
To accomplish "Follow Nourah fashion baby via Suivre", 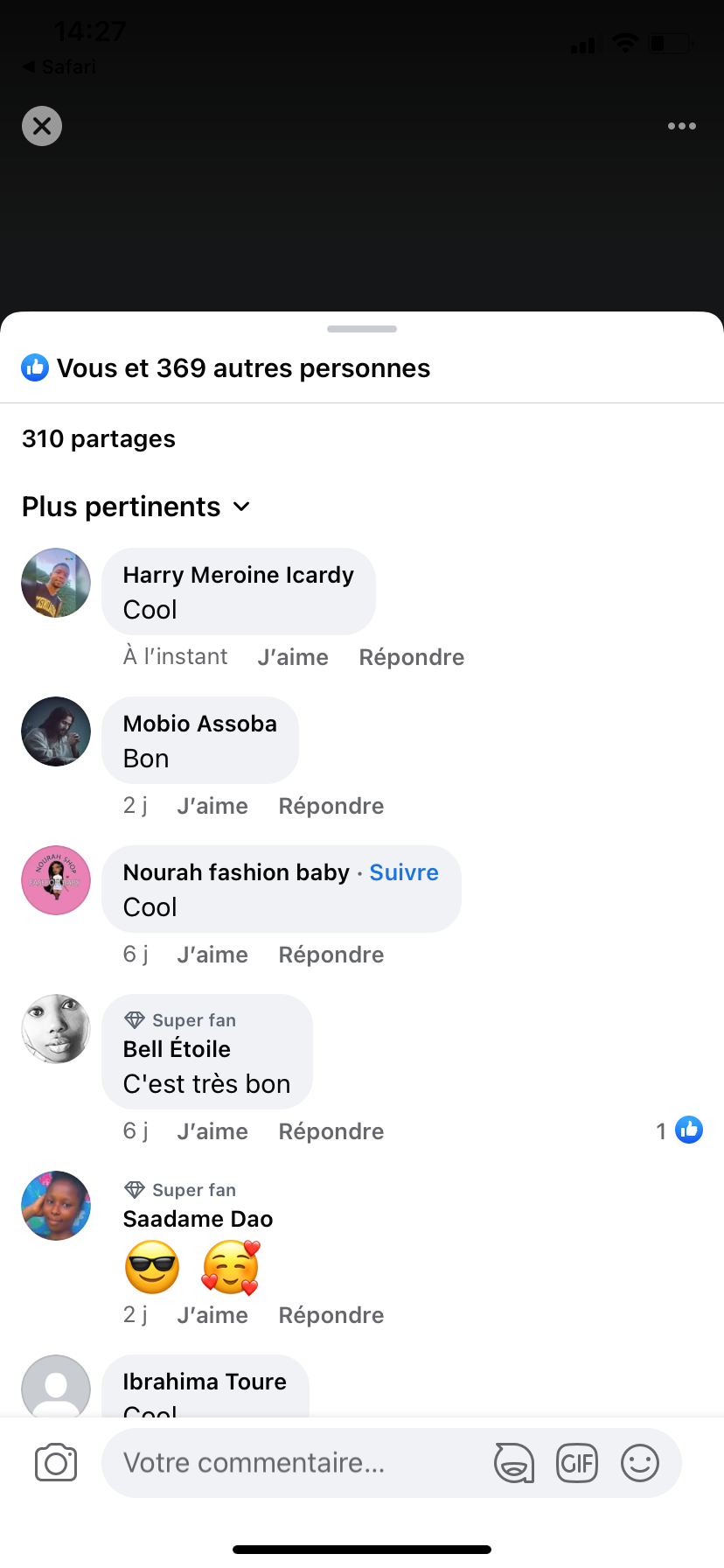I will point(404,872).
